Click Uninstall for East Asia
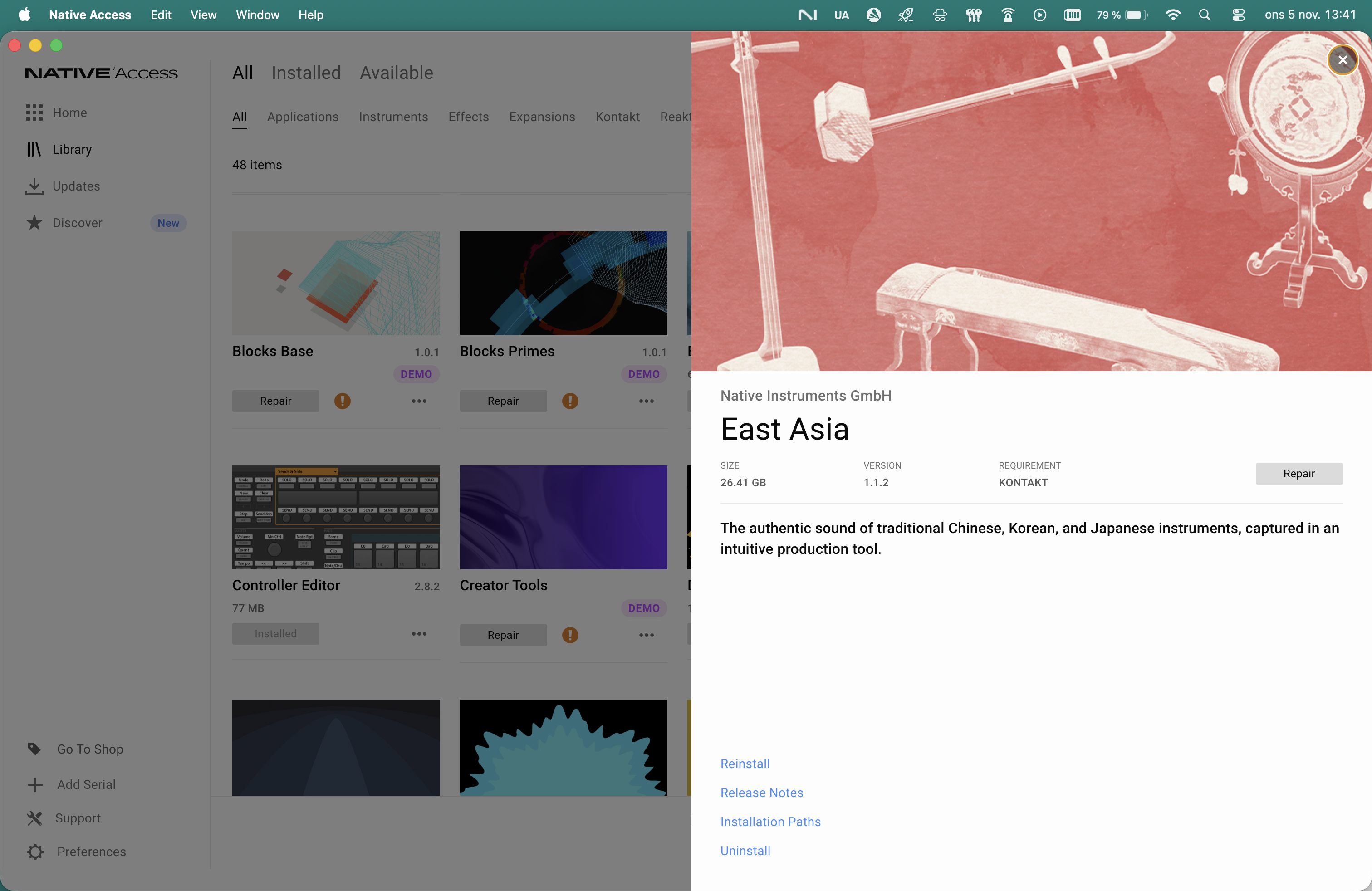The width and height of the screenshot is (1372, 891). pos(745,851)
